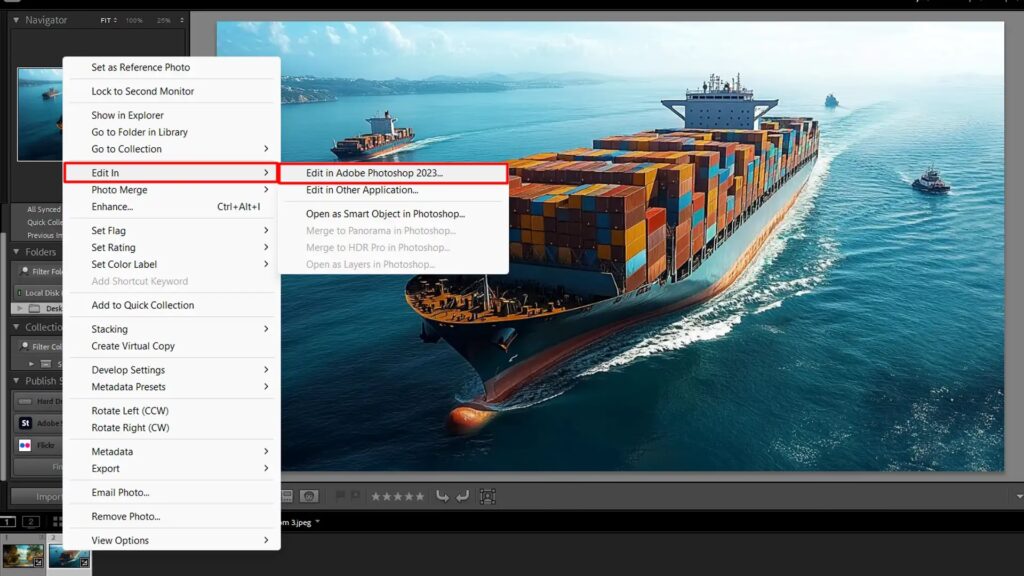Image resolution: width=1024 pixels, height=576 pixels.
Task: Open the FIT zoom dropdown in Navigator
Action: 107,20
